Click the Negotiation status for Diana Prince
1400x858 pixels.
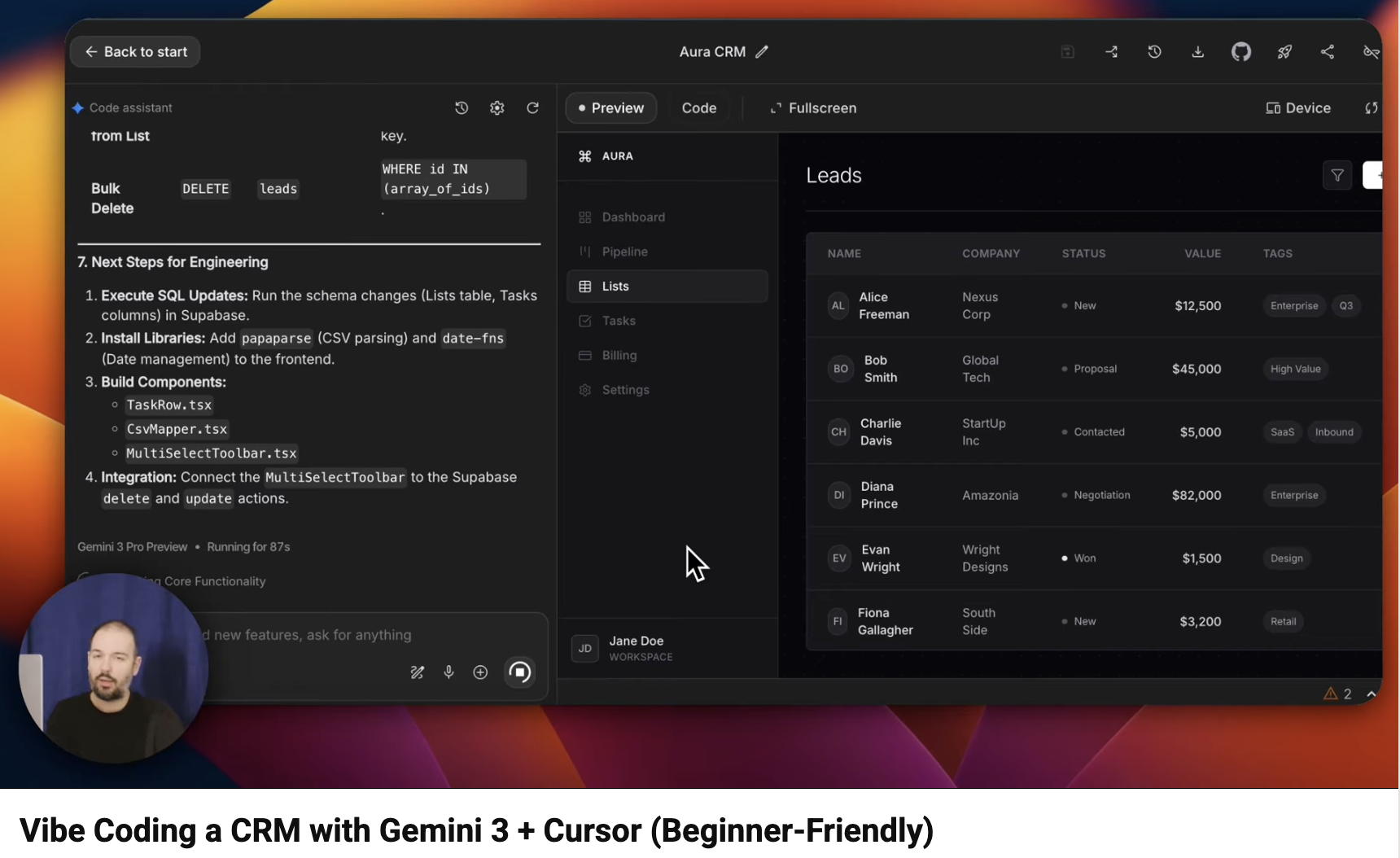[1096, 495]
